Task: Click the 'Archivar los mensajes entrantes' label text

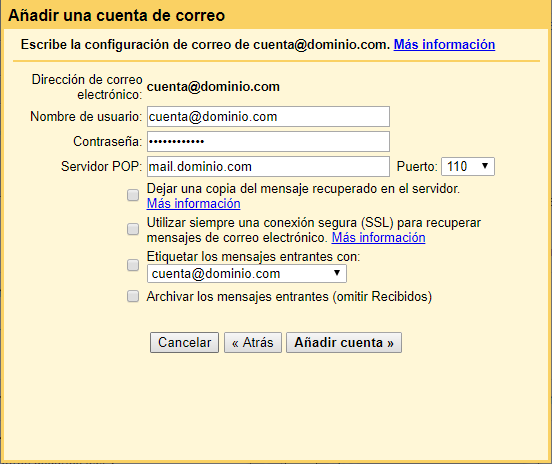Action: [x=289, y=296]
